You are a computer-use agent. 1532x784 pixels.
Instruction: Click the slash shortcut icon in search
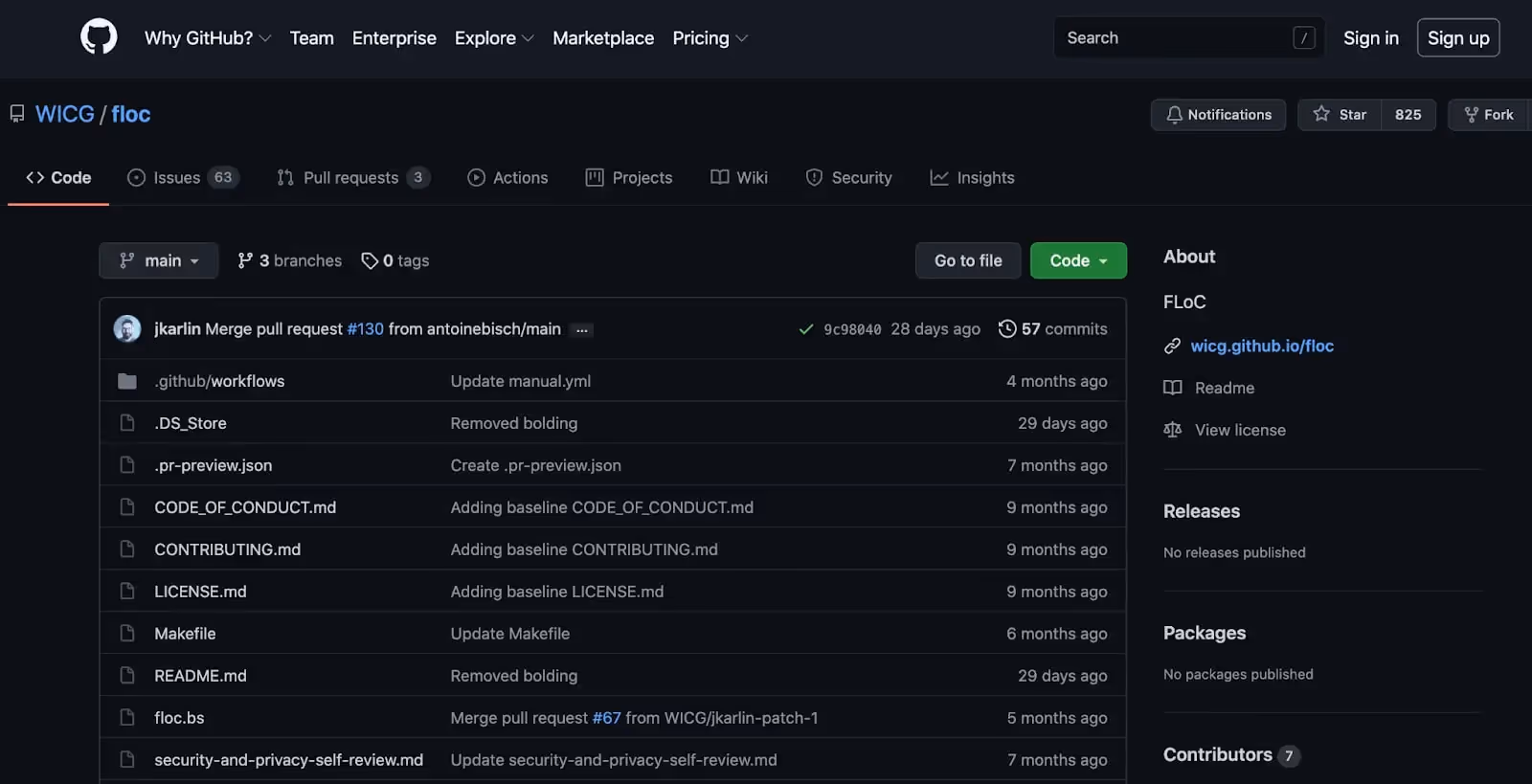click(1303, 37)
